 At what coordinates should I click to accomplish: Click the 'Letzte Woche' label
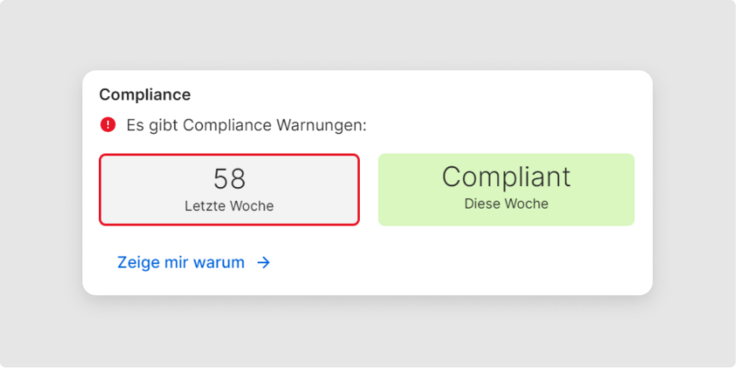229,206
